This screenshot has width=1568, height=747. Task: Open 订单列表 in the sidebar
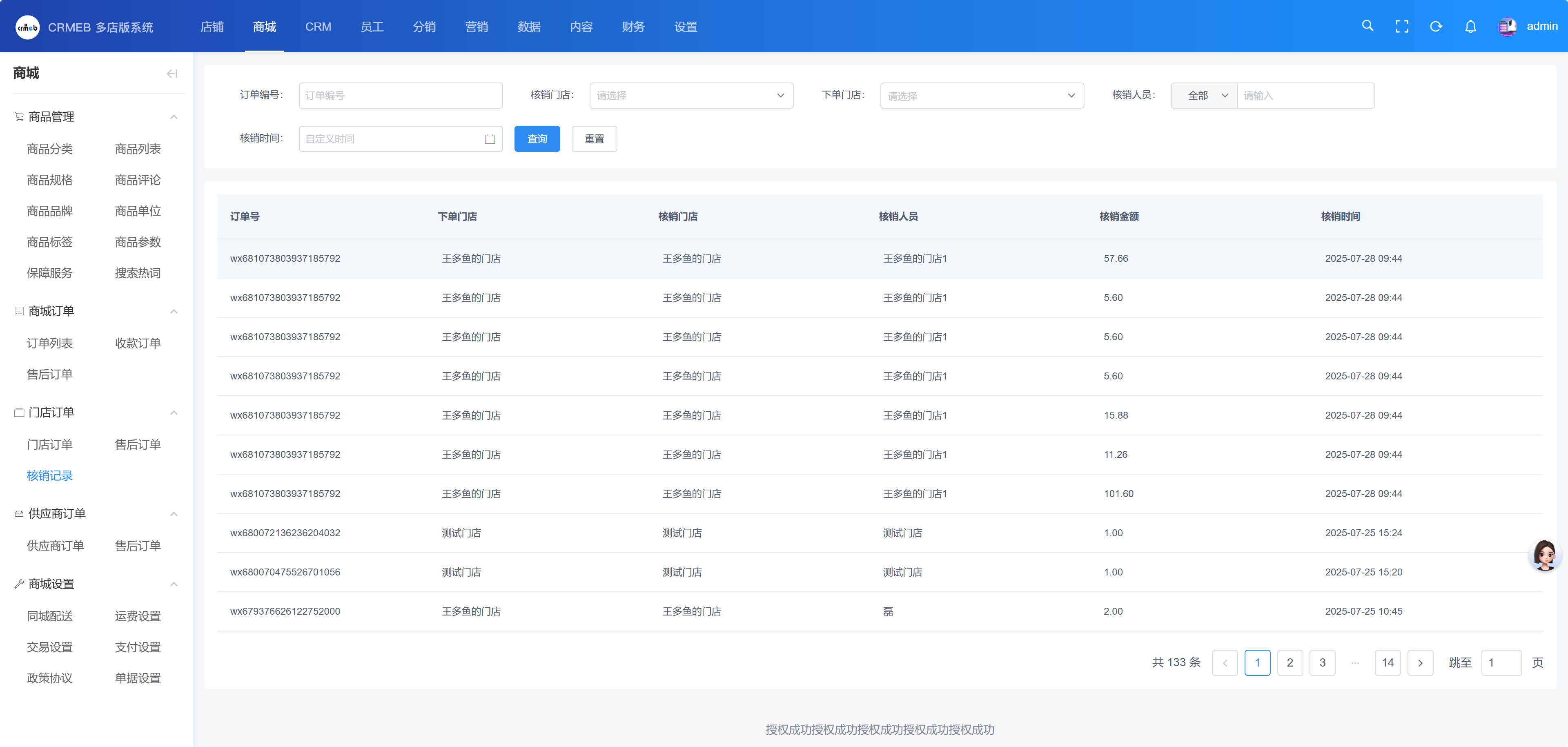coord(50,343)
